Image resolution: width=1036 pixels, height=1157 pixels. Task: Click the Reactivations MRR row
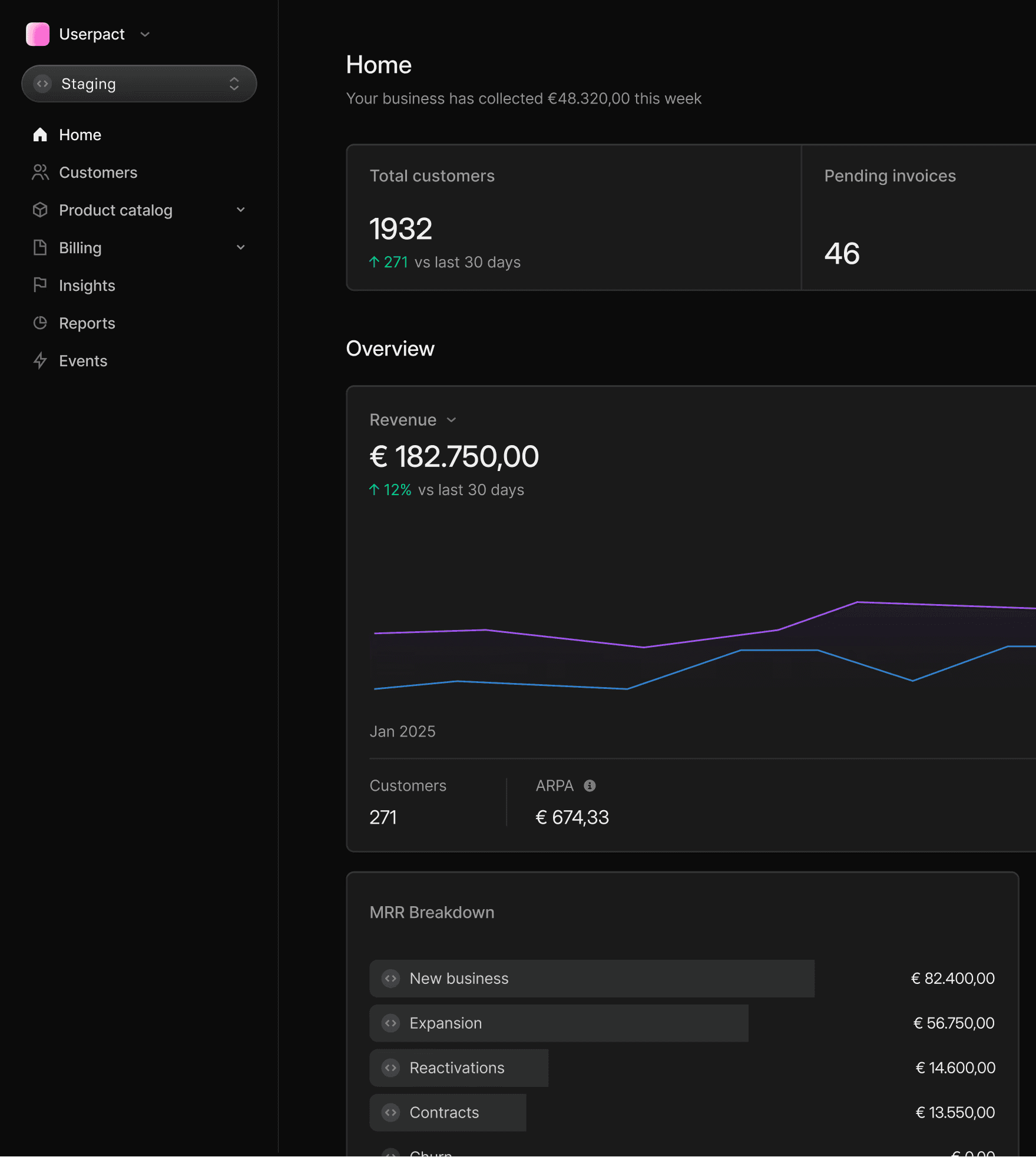[683, 1068]
